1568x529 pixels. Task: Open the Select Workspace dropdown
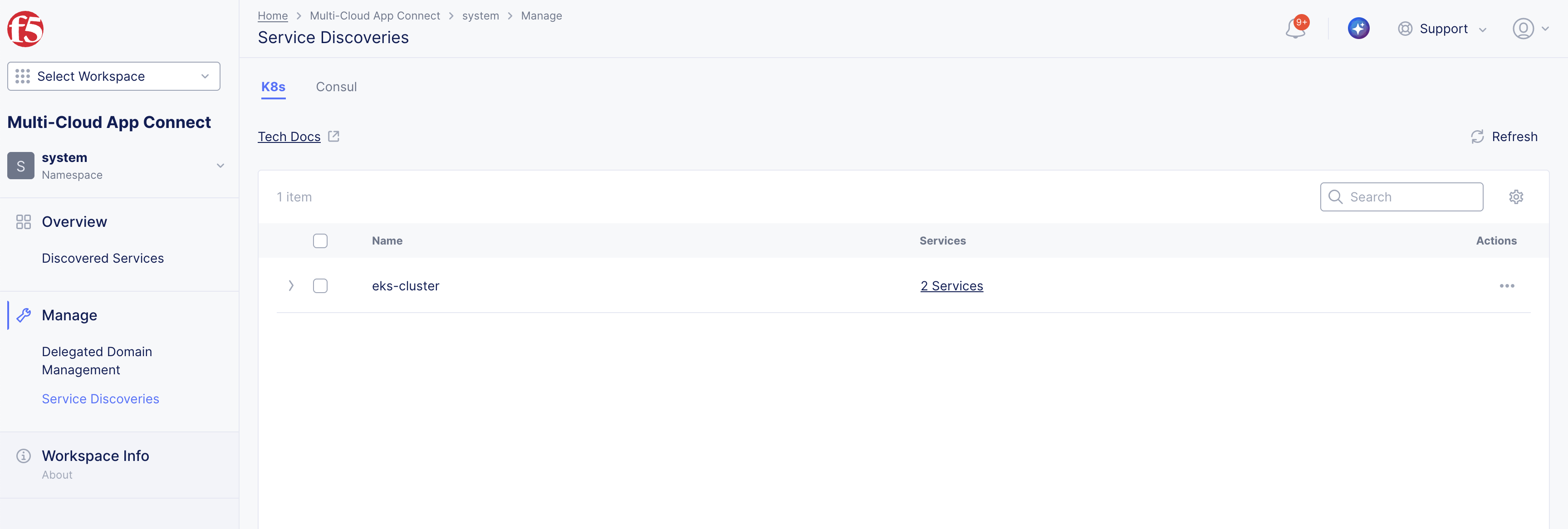click(114, 76)
